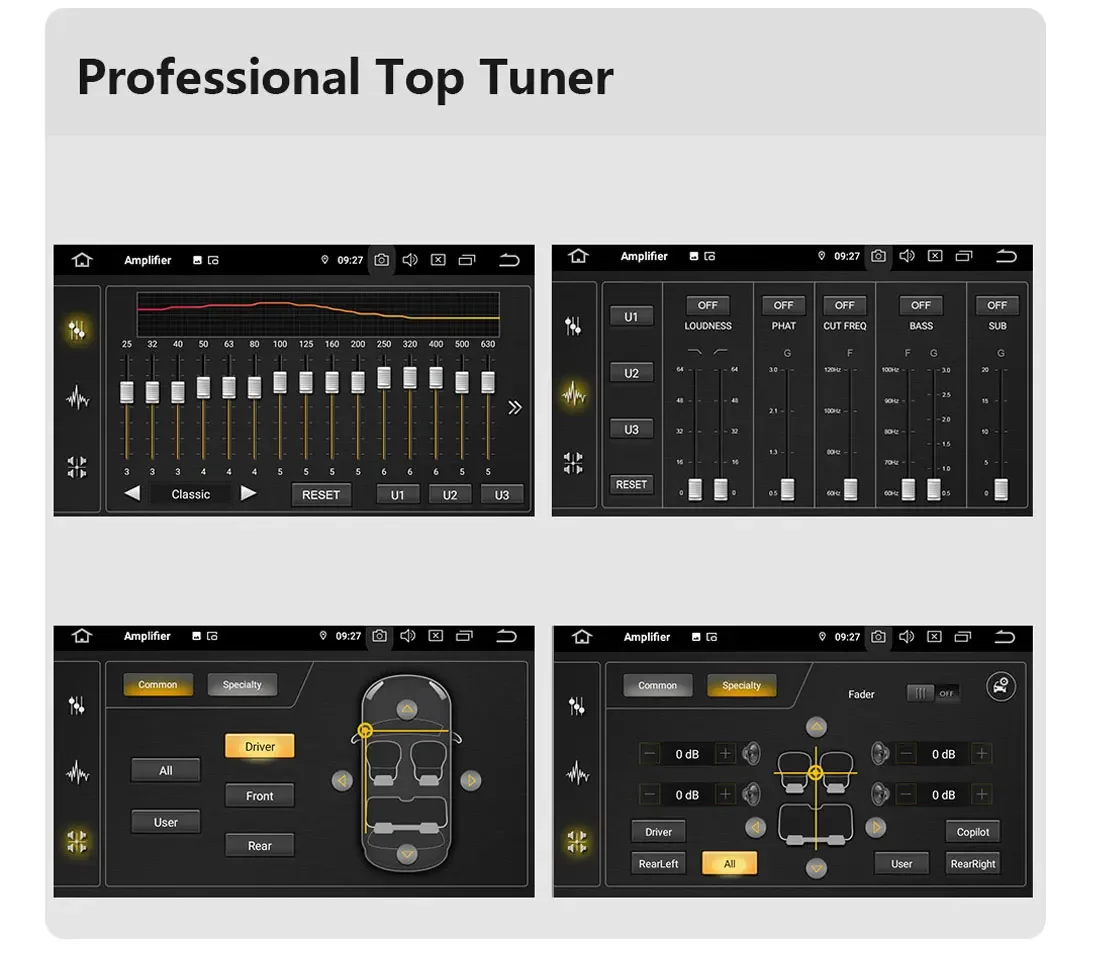Select User seat position
This screenshot has height=961, width=1112.
coord(165,822)
